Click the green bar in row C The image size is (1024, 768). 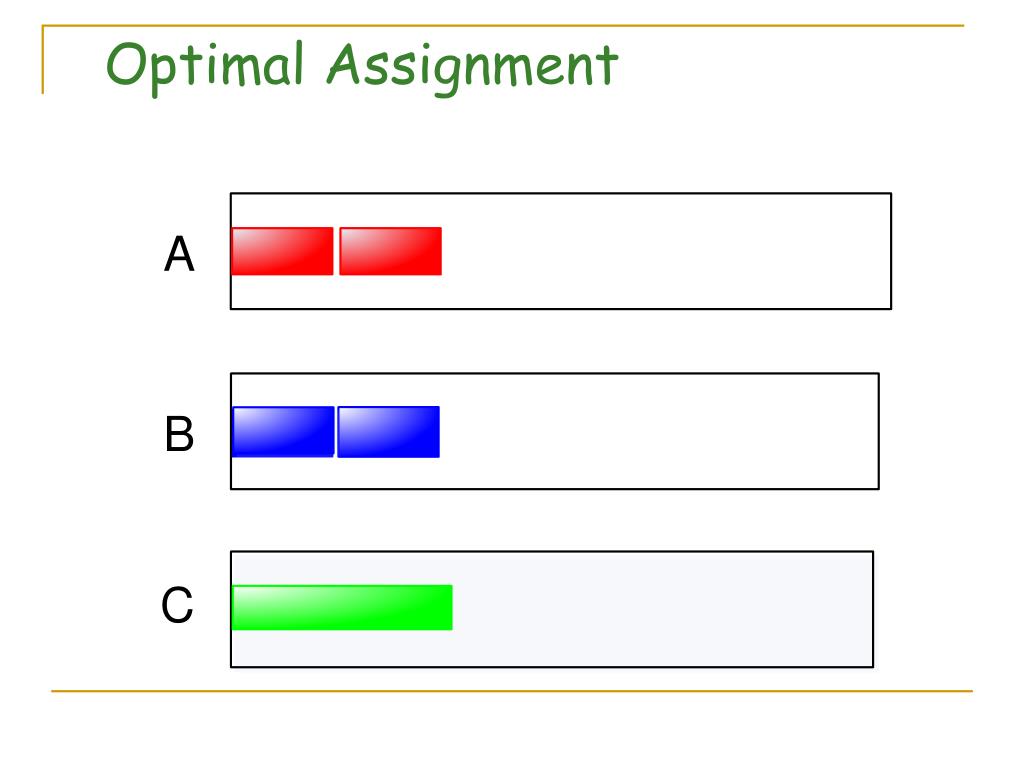click(x=342, y=607)
